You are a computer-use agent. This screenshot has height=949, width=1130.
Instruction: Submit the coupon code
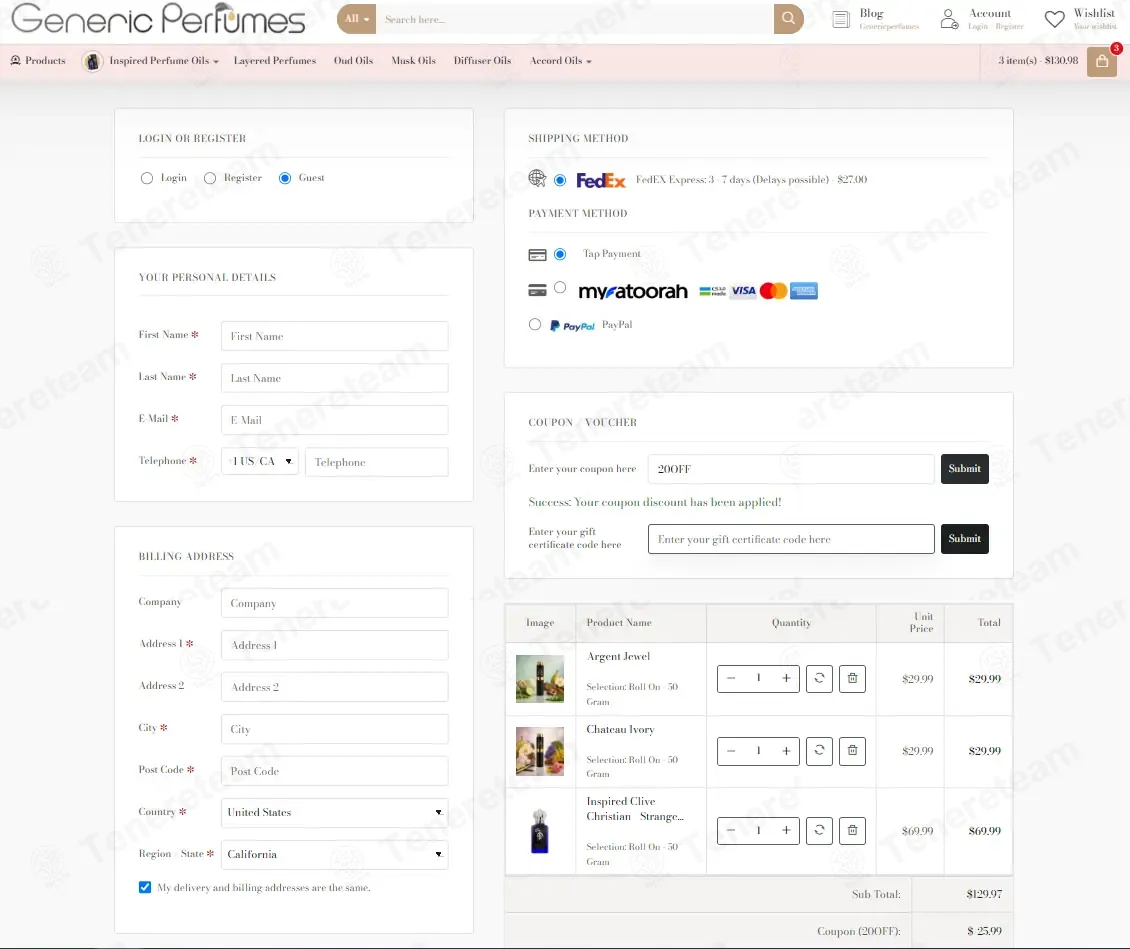(x=964, y=468)
